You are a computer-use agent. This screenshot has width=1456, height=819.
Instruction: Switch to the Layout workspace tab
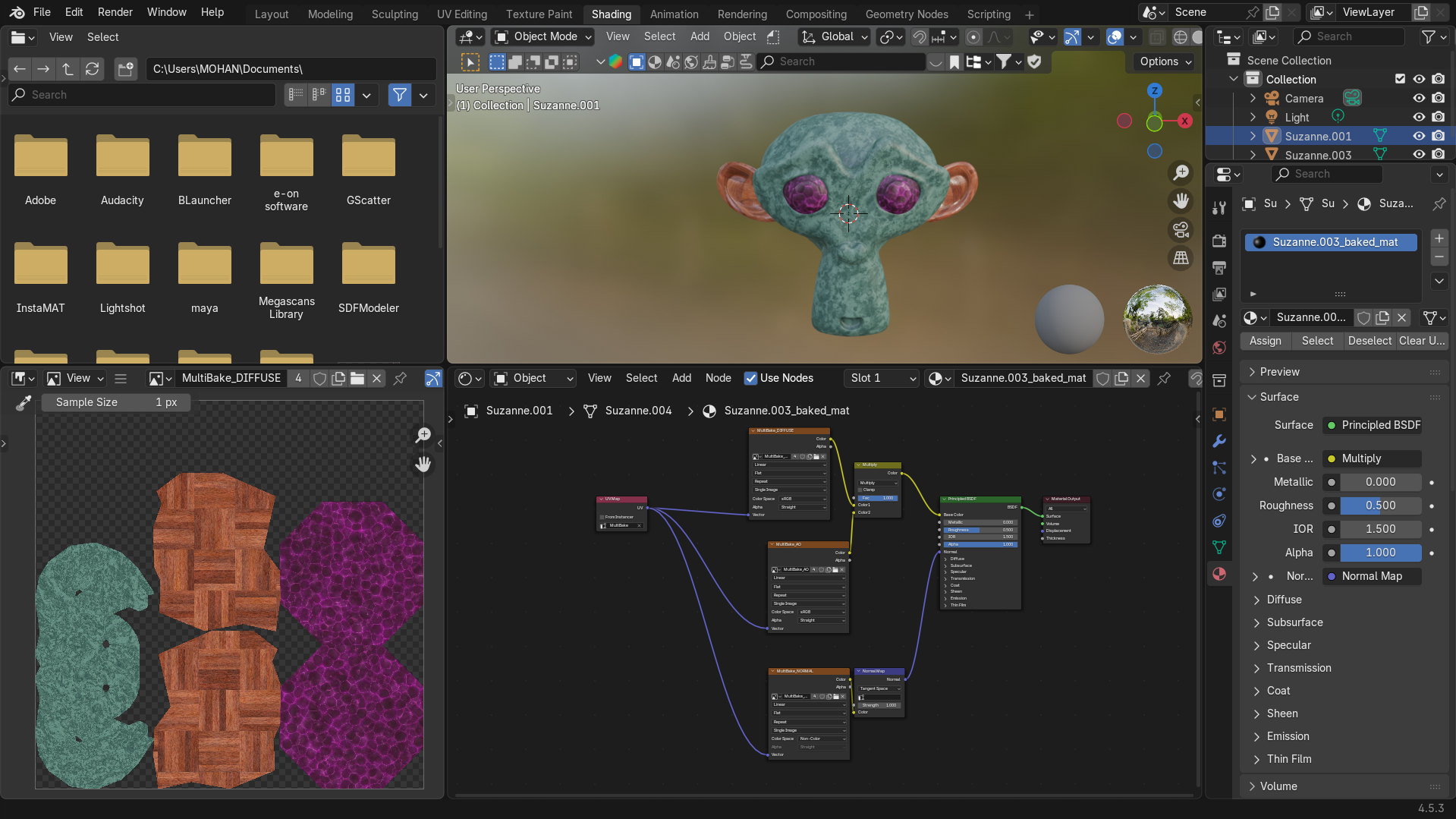click(272, 14)
